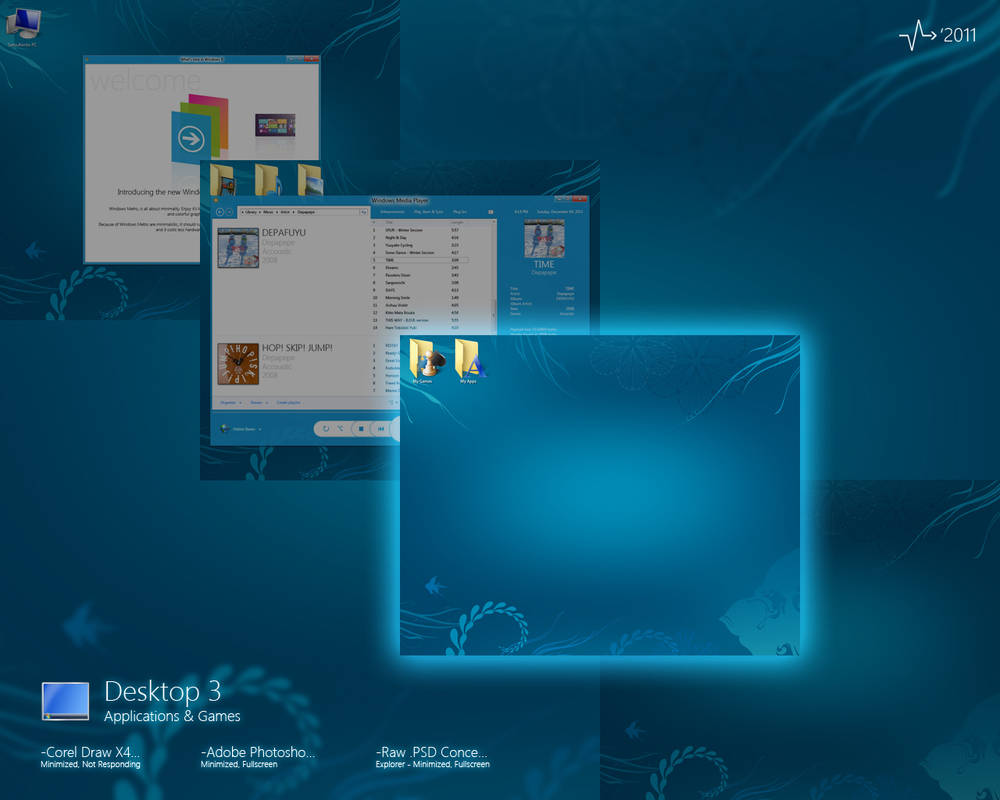
Task: Open the computer icon on desktop one
Action: click(22, 26)
